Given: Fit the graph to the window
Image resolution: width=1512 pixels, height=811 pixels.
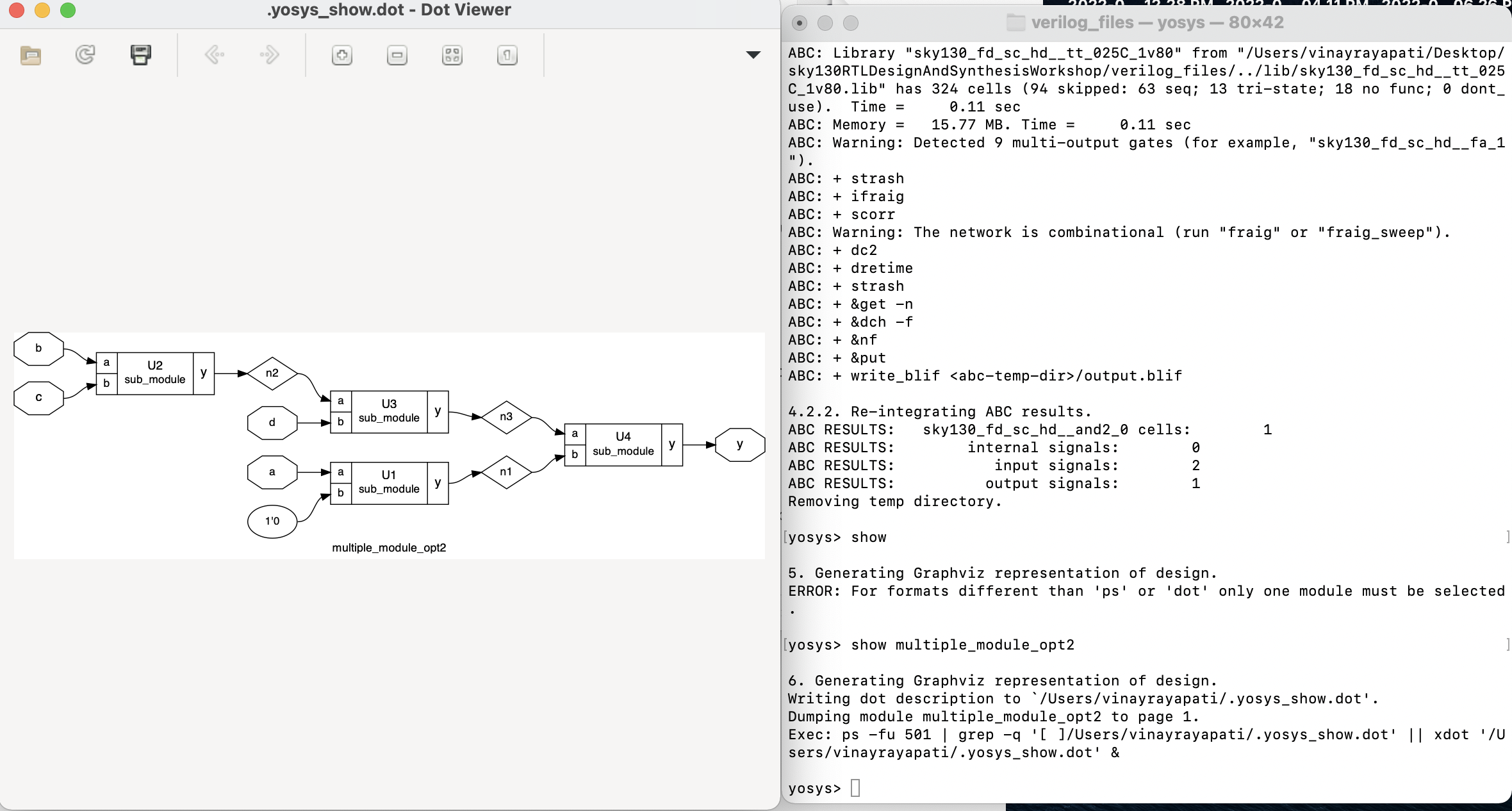Looking at the screenshot, I should tap(452, 56).
